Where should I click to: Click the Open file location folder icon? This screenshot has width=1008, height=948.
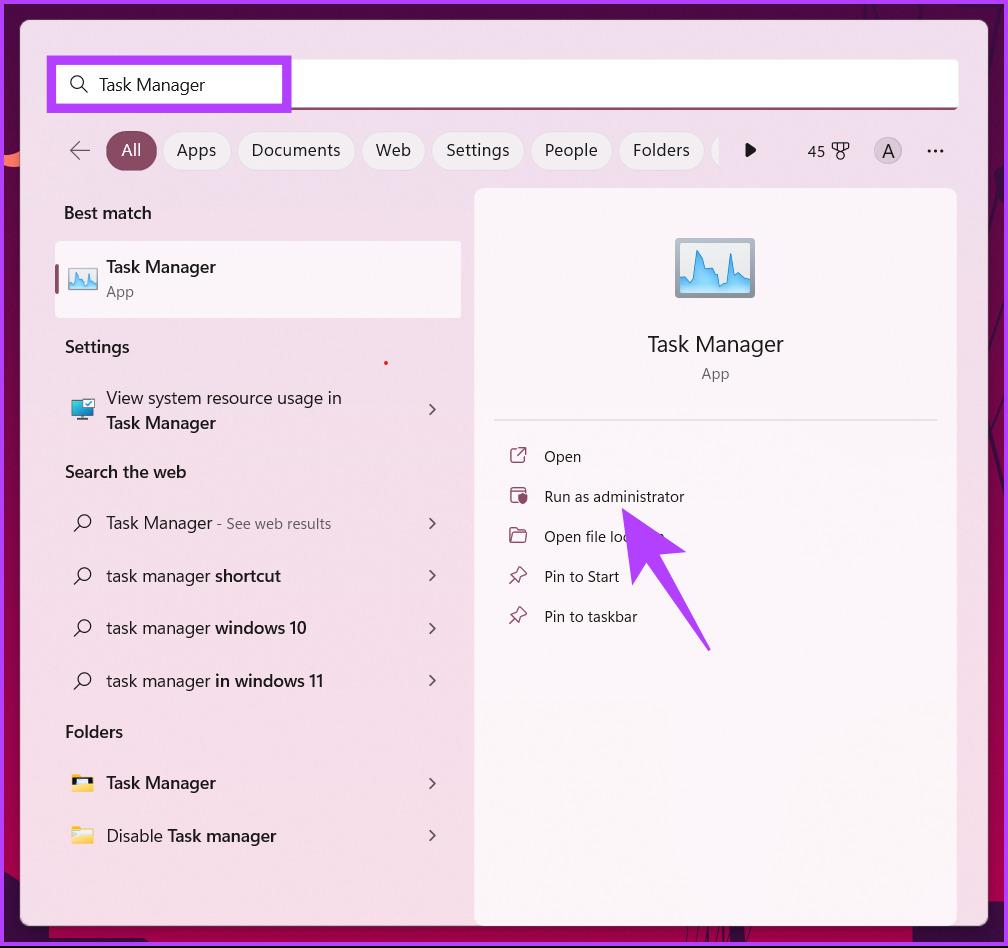[518, 535]
